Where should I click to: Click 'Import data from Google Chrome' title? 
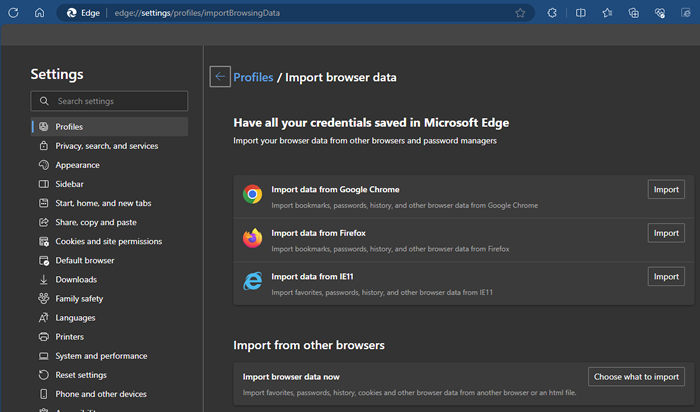pos(335,190)
